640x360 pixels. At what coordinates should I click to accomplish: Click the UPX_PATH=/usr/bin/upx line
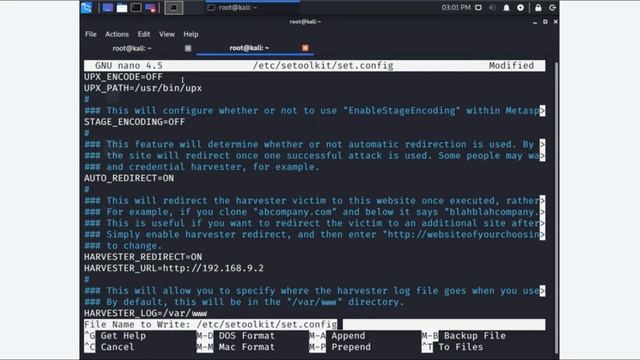click(143, 88)
